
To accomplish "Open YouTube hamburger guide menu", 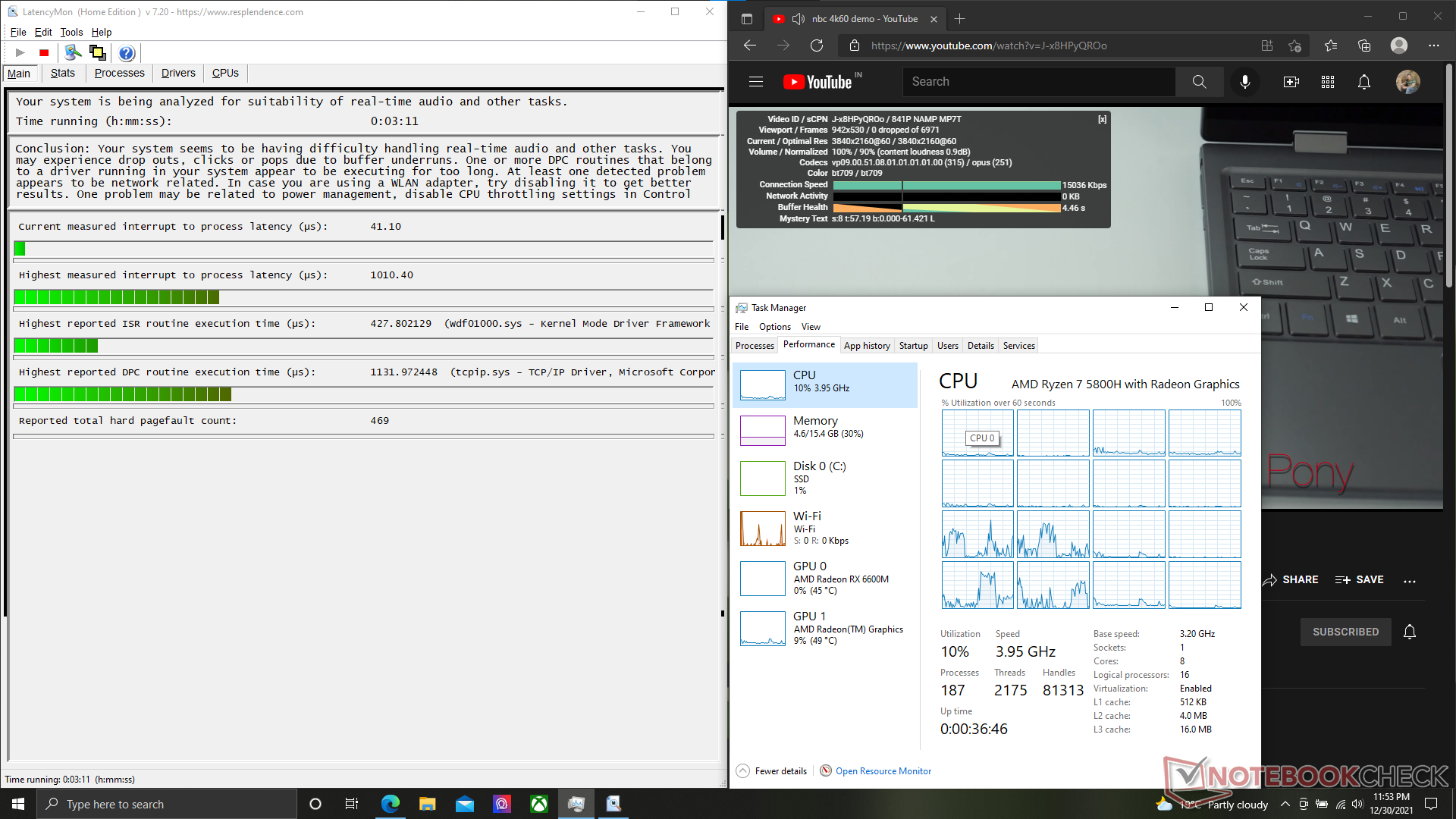I will point(755,82).
